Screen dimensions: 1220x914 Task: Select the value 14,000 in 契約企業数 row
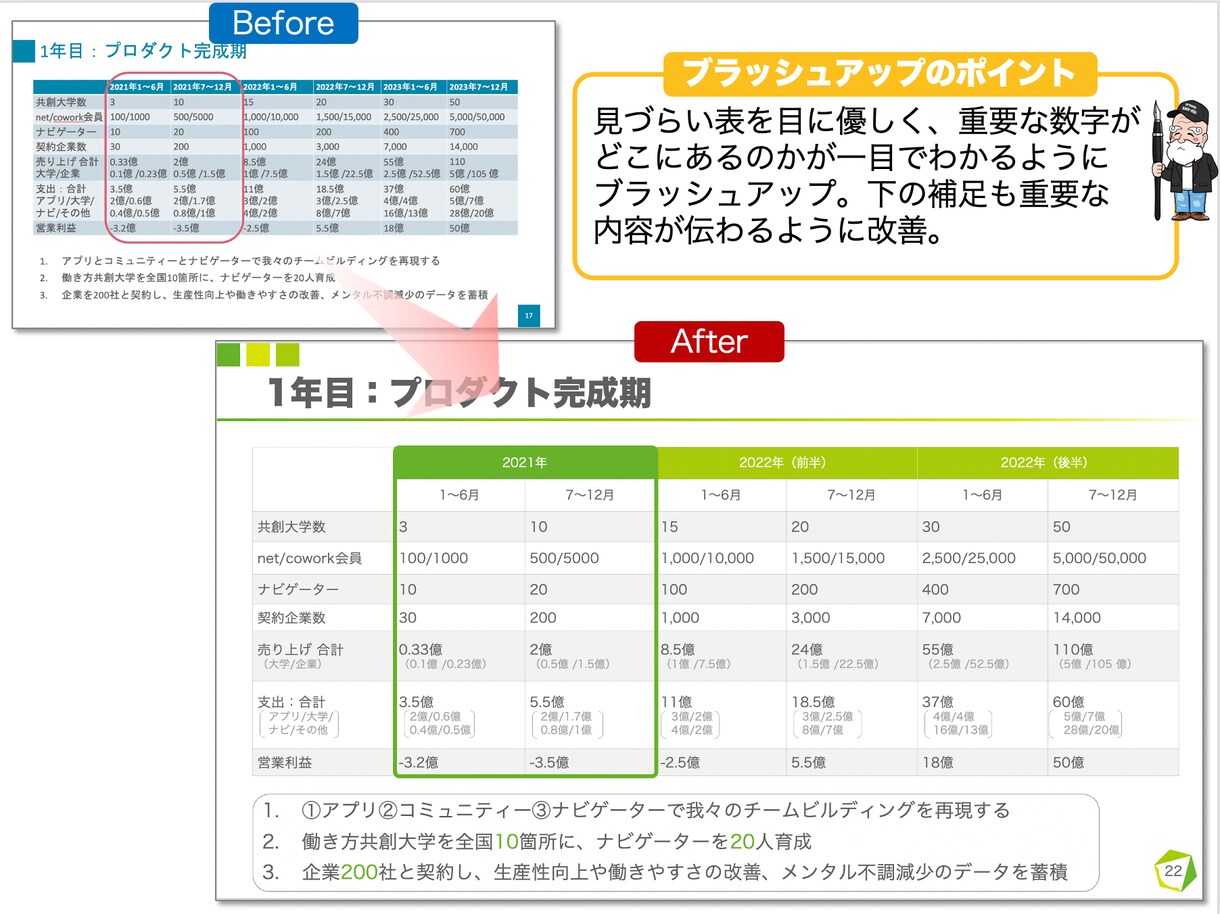(x=1076, y=618)
